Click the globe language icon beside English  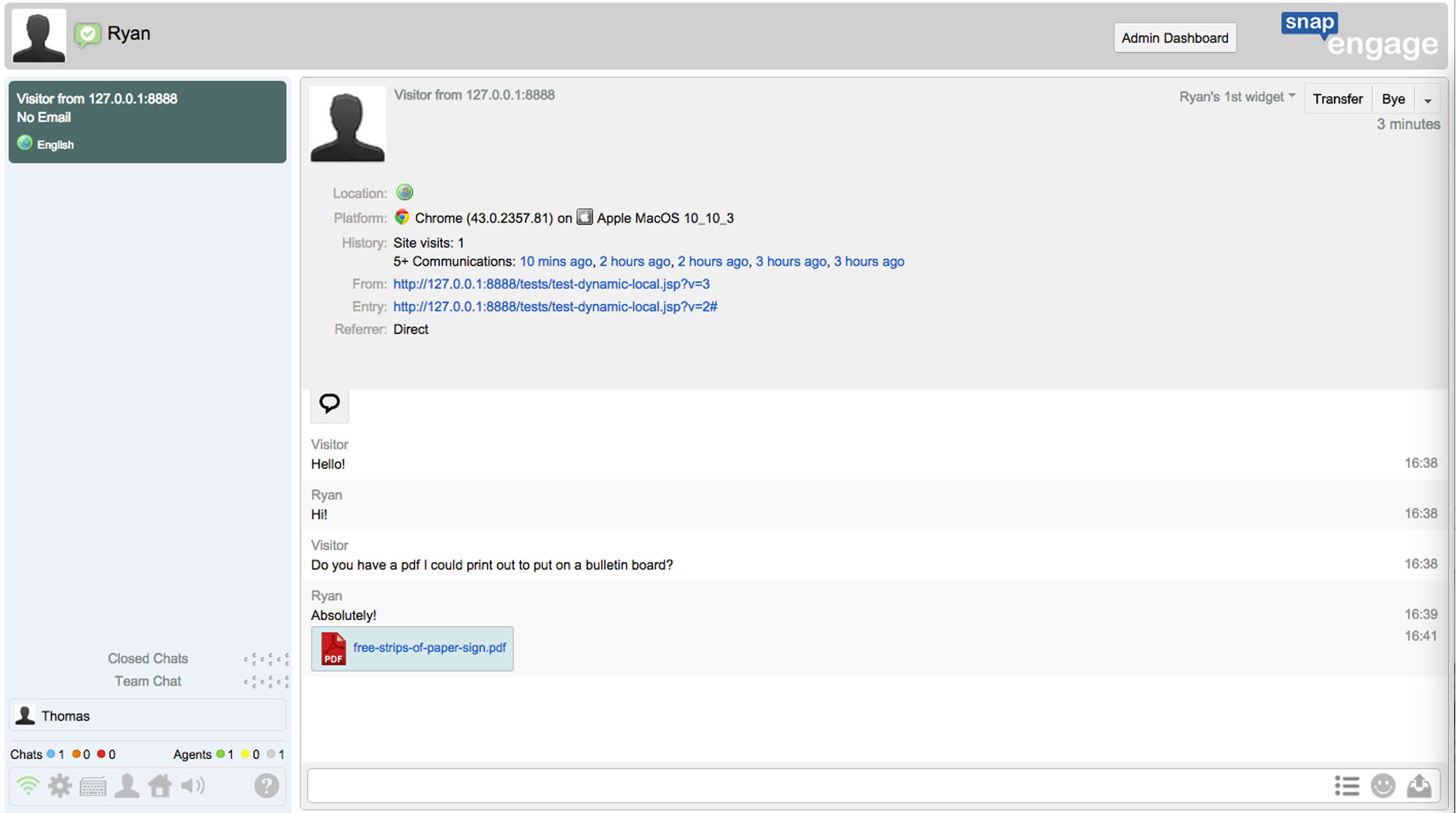point(25,143)
